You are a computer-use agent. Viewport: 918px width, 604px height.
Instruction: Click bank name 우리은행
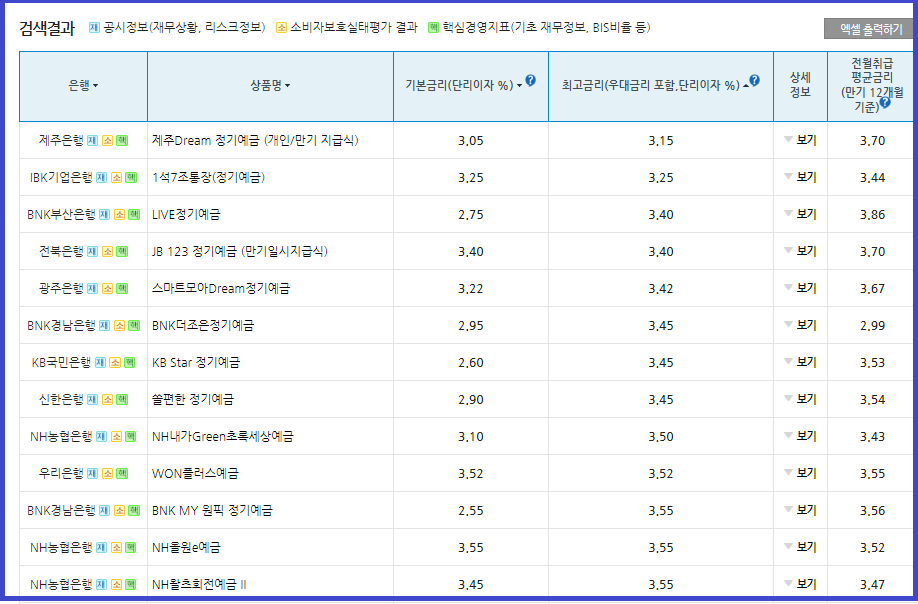click(x=61, y=473)
